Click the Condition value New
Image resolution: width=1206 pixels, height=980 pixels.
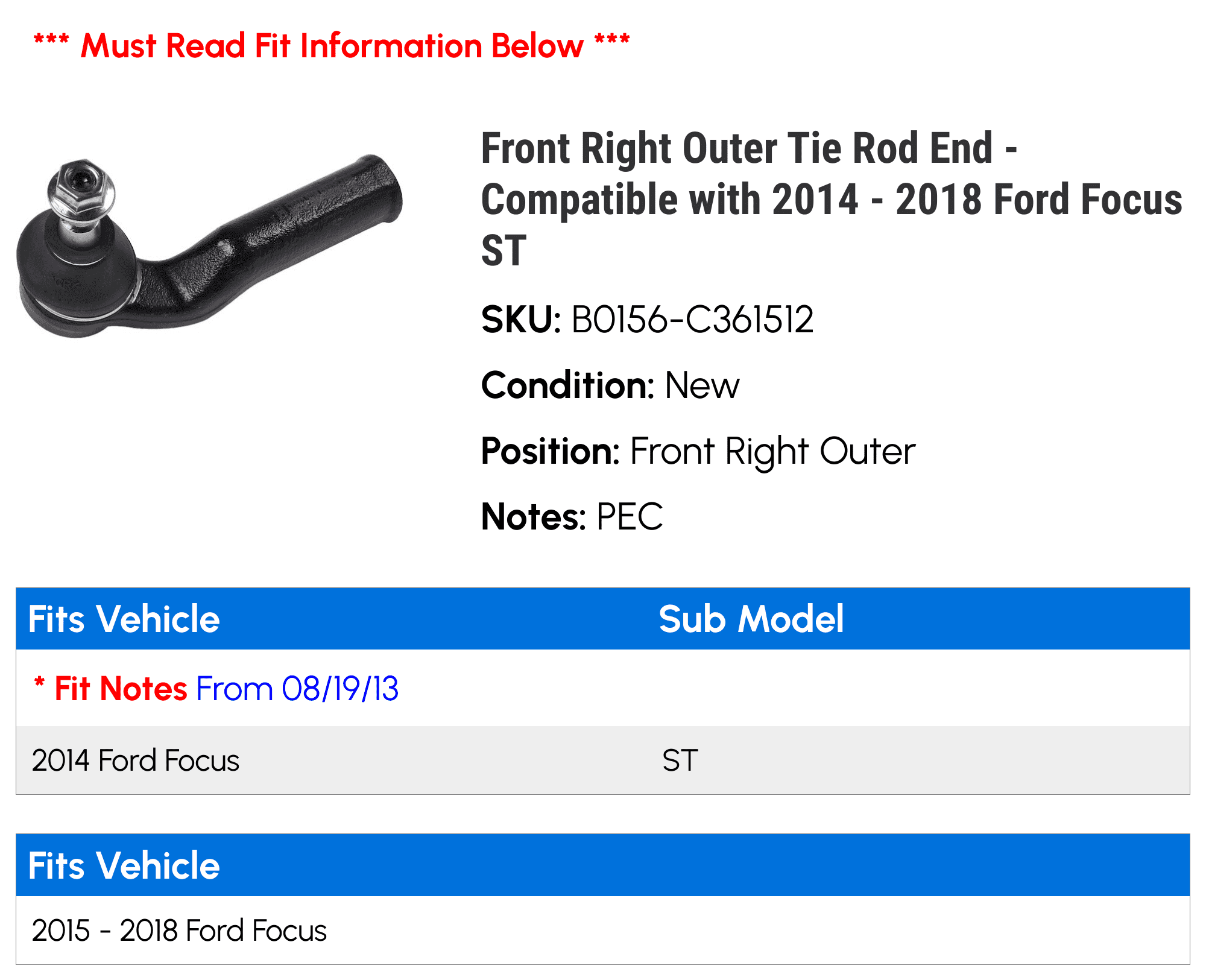click(701, 385)
